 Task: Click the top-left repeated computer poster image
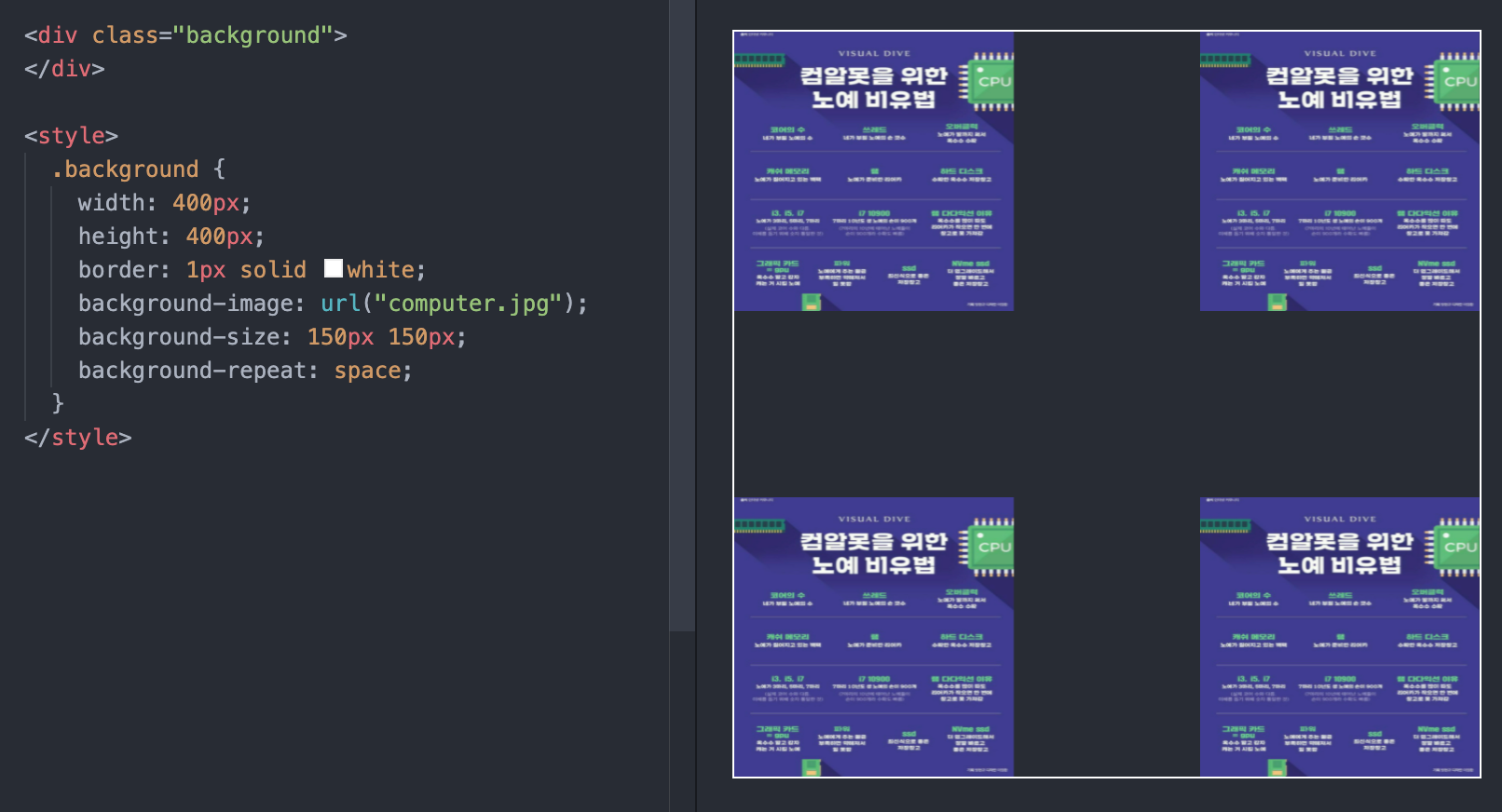point(874,171)
